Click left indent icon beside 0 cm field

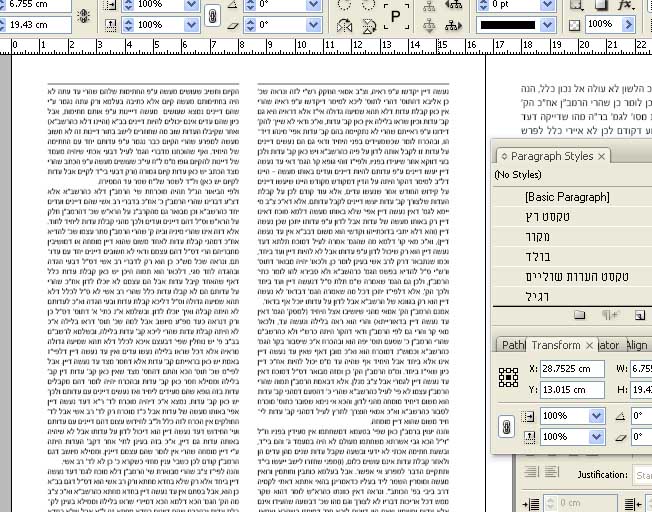531,504
